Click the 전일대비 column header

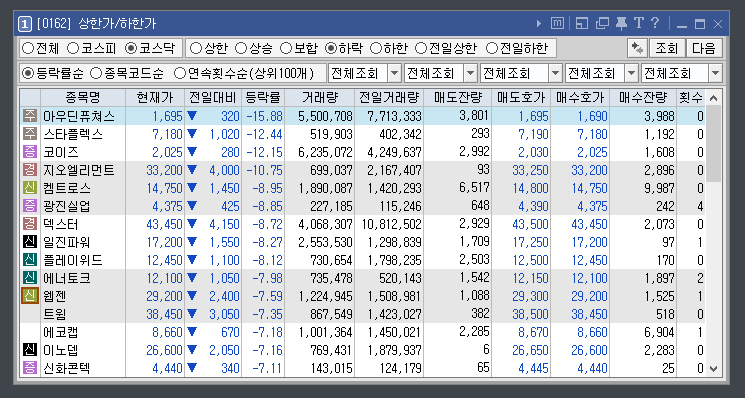(x=213, y=98)
